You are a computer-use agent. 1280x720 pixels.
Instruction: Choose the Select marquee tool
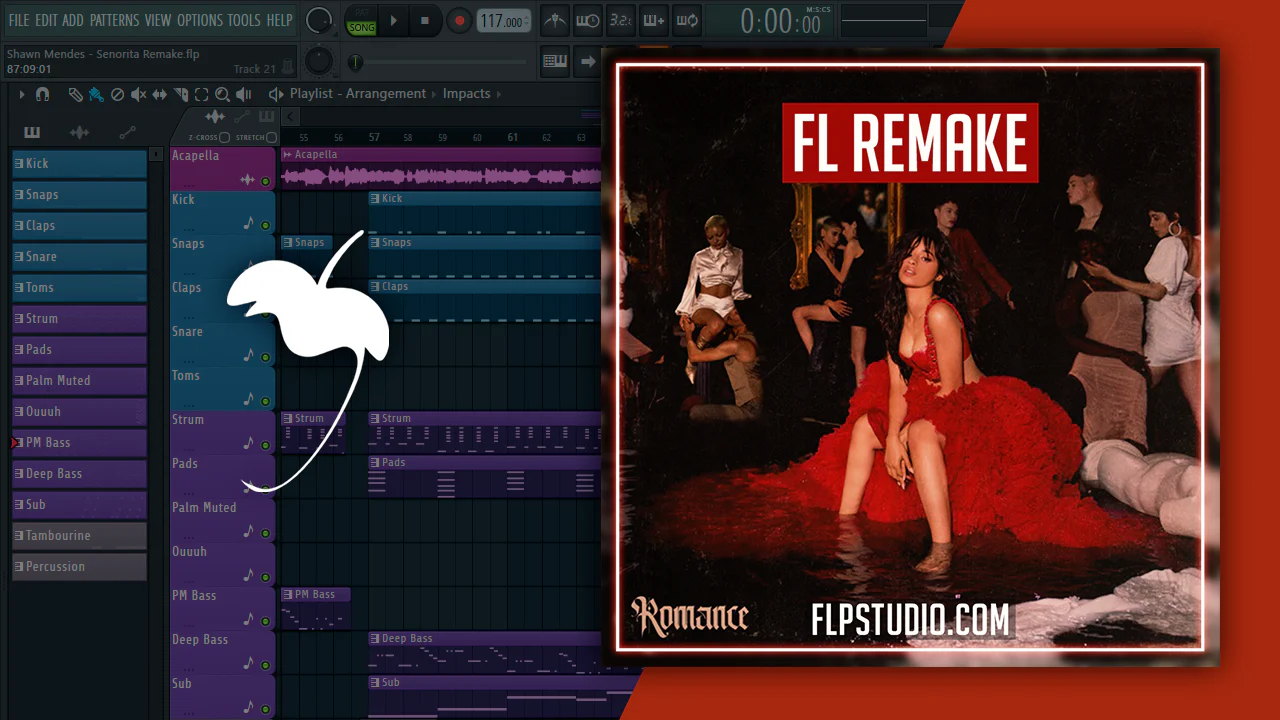pos(201,94)
